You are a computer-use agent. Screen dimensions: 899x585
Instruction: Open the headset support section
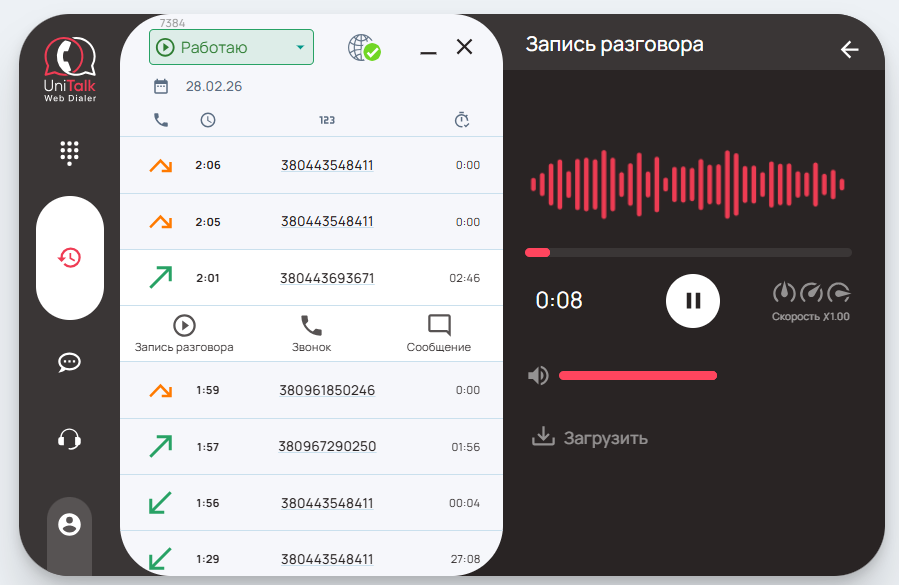click(x=69, y=439)
